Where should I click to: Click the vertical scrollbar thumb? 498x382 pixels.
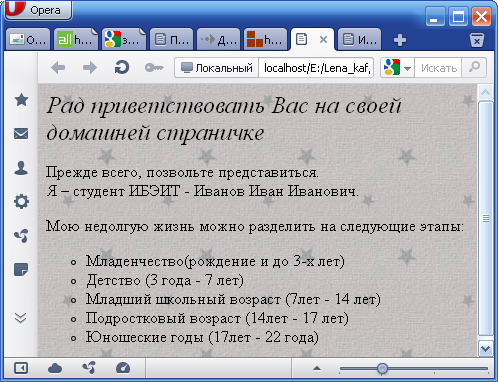[x=485, y=218]
